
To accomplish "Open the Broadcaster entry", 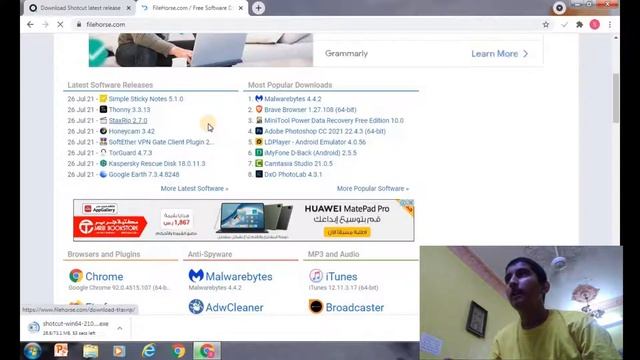I will pos(355,307).
